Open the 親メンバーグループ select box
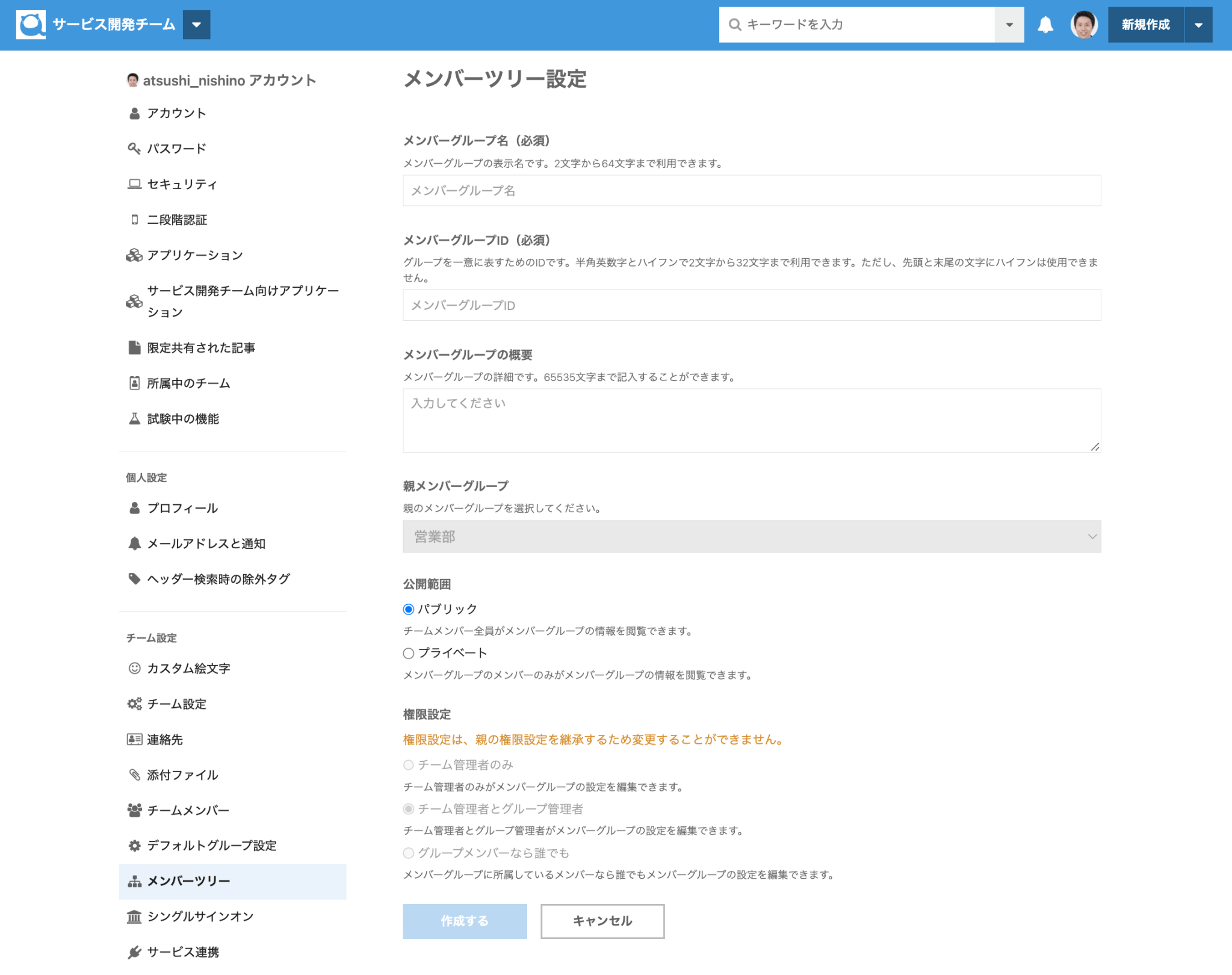The width and height of the screenshot is (1232, 975). (751, 536)
